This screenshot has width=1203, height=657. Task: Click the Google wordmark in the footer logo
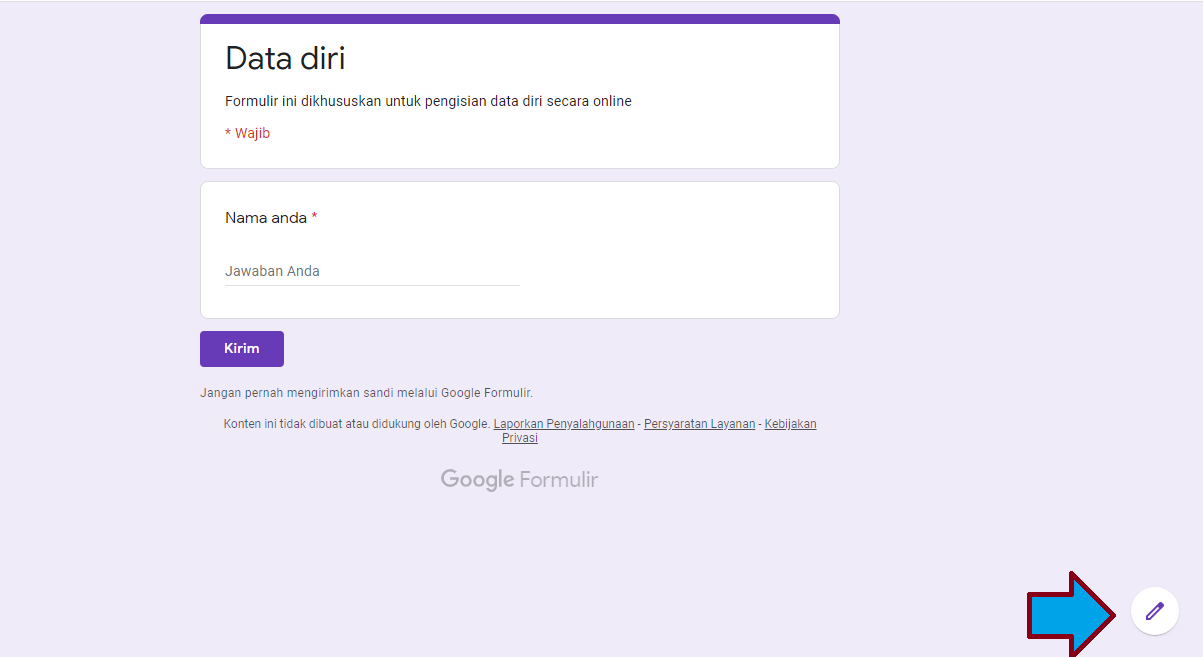[478, 479]
